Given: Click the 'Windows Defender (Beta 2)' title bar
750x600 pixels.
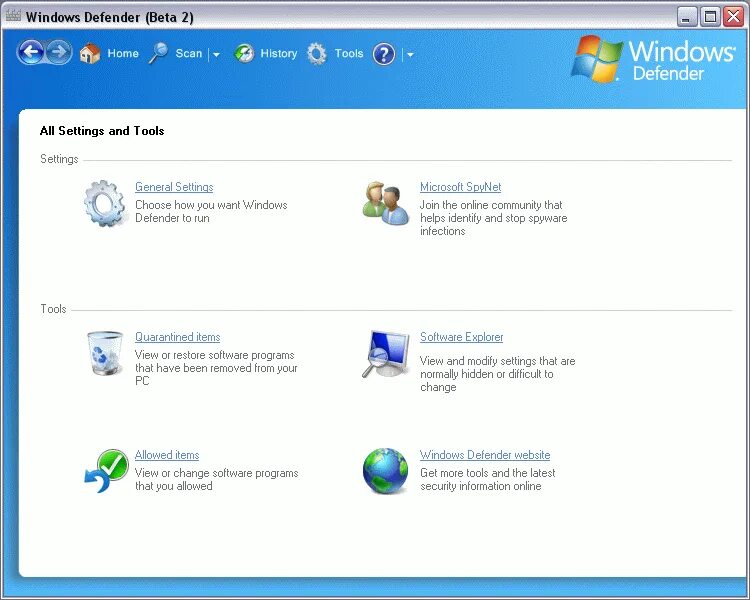Looking at the screenshot, I should point(110,17).
